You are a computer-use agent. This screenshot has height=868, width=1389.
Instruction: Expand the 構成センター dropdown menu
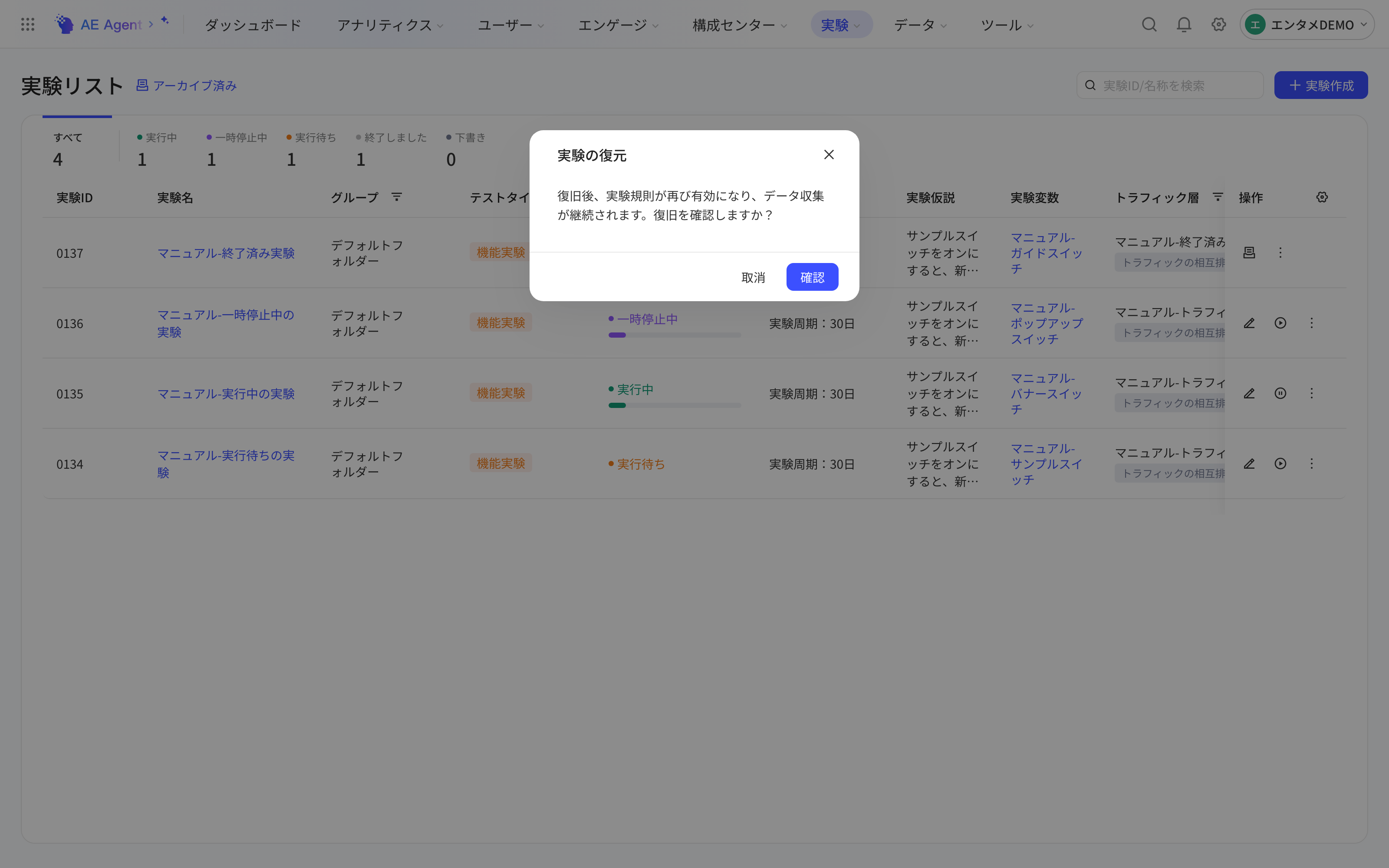[x=739, y=25]
